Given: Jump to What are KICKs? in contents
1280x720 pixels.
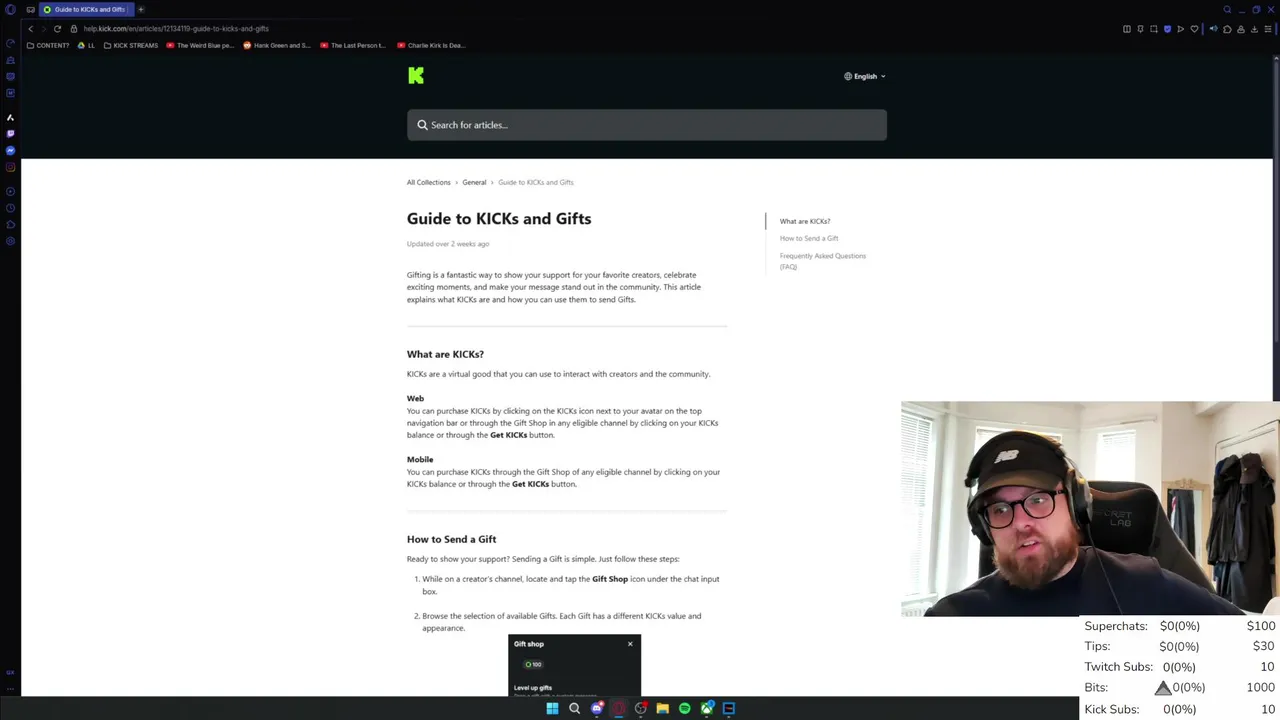Looking at the screenshot, I should coord(805,221).
